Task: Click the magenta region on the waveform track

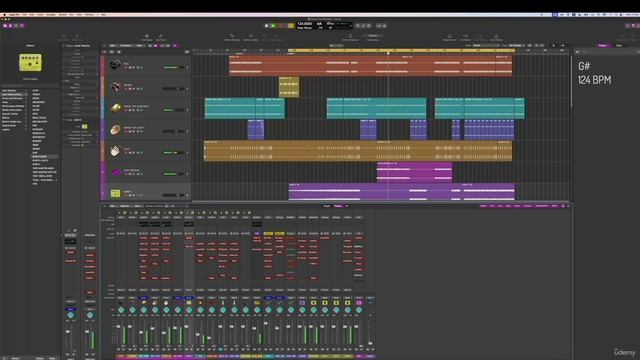Action: [414, 171]
